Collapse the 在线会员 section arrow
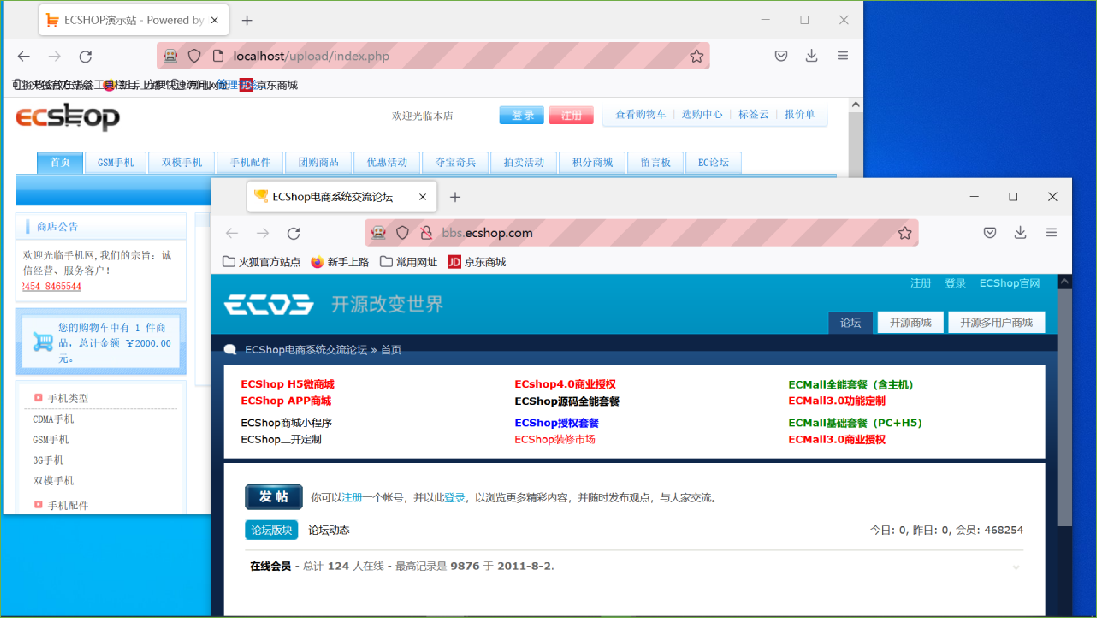Viewport: 1098px width, 619px height. click(x=1016, y=566)
